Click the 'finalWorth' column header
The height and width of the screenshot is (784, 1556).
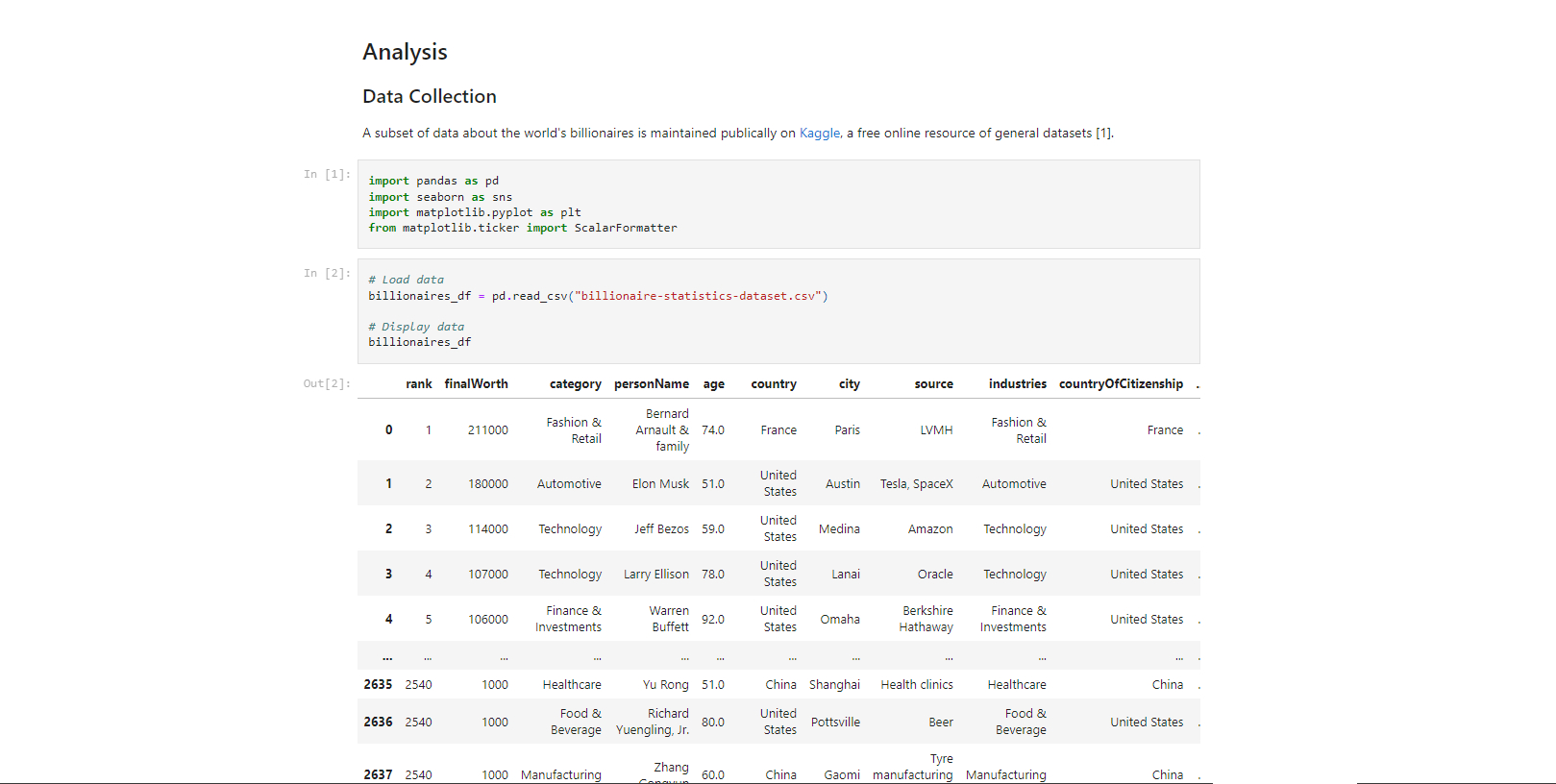click(477, 384)
